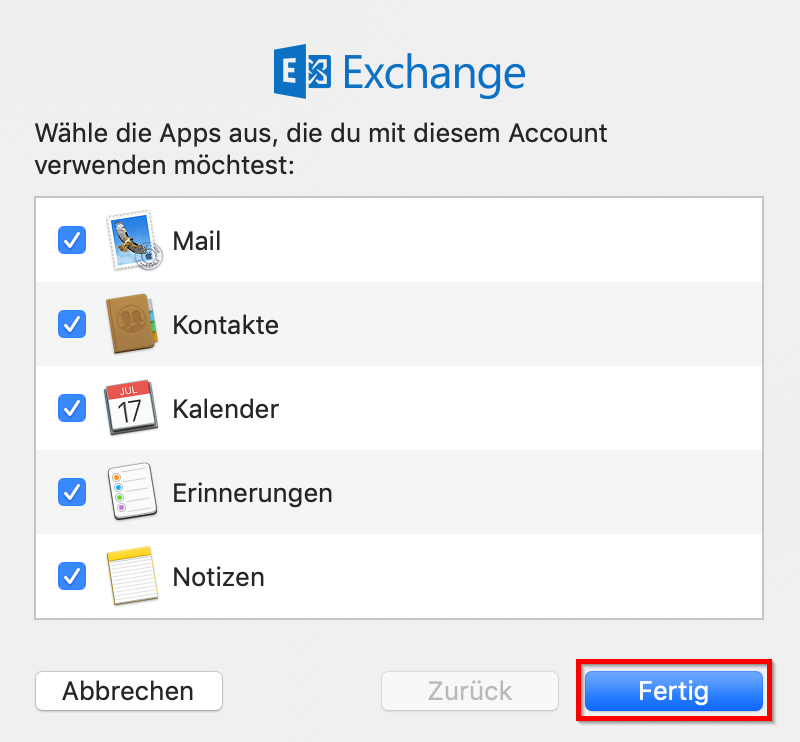Image resolution: width=800 pixels, height=742 pixels.
Task: Click the Kontakte address book icon
Action: pos(132,325)
